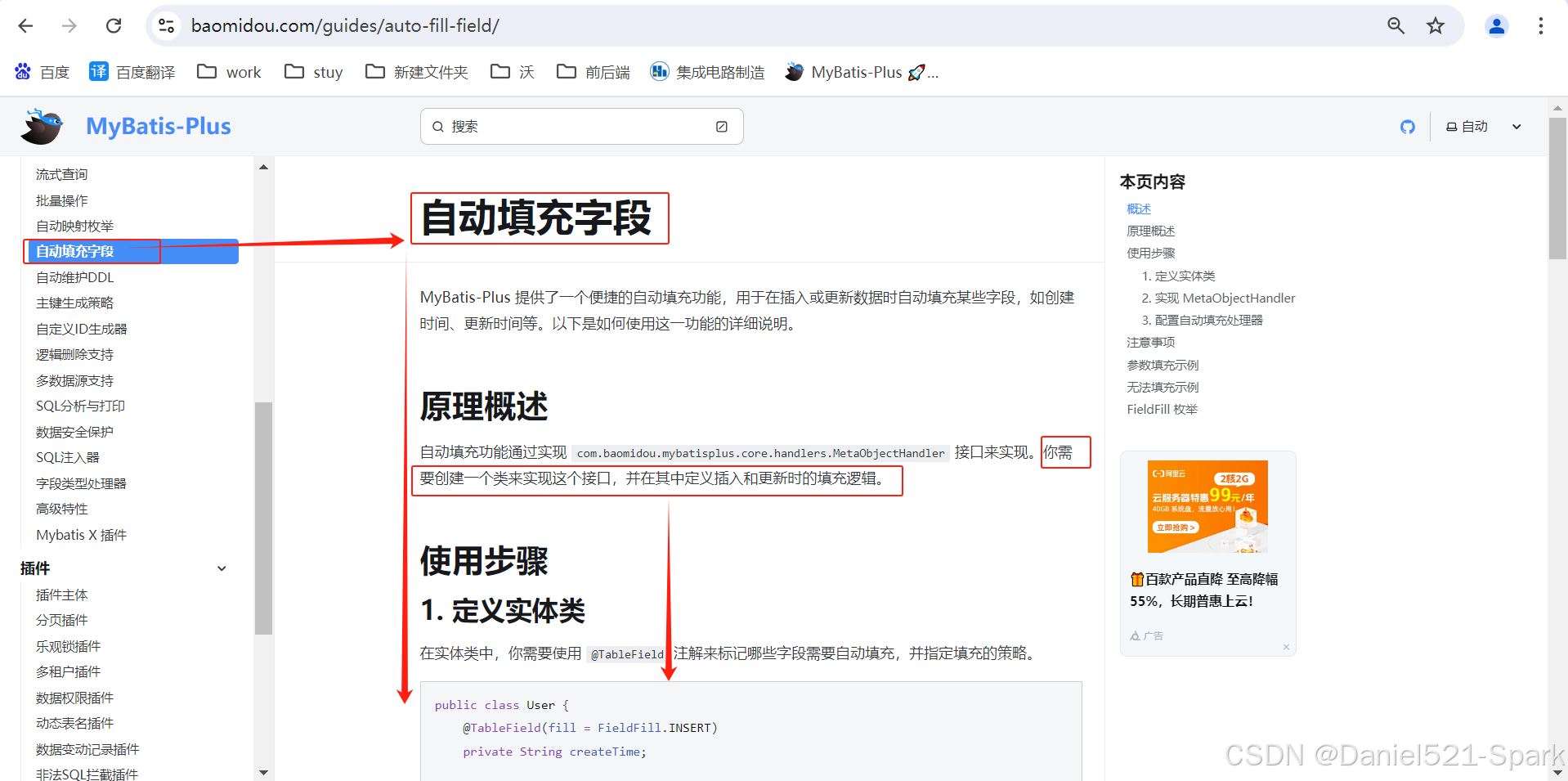Open the 新建文件夹 bookmarks folder
The height and width of the screenshot is (781, 1568).
coord(417,72)
